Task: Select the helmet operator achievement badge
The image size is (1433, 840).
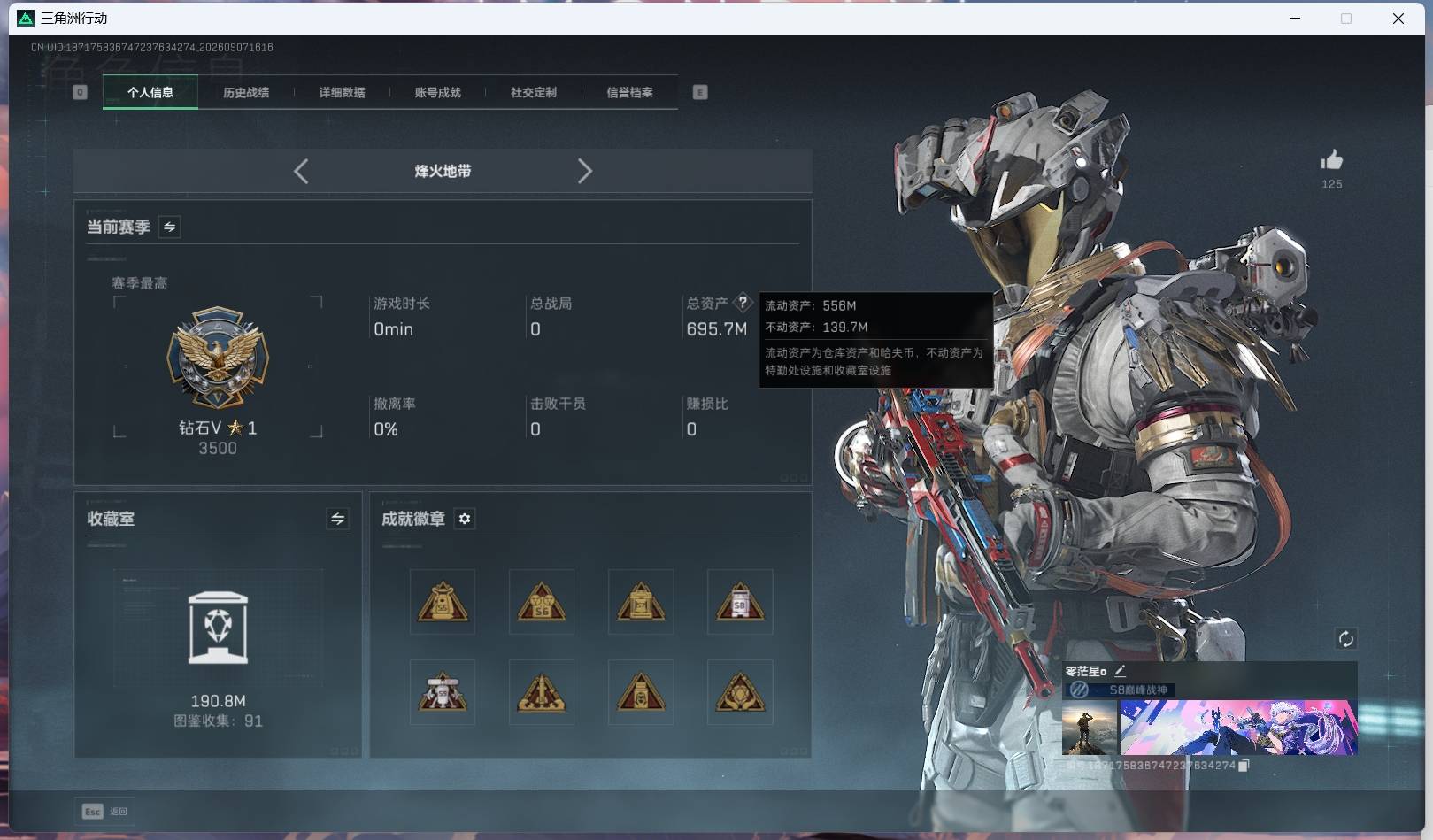Action: pos(641,692)
